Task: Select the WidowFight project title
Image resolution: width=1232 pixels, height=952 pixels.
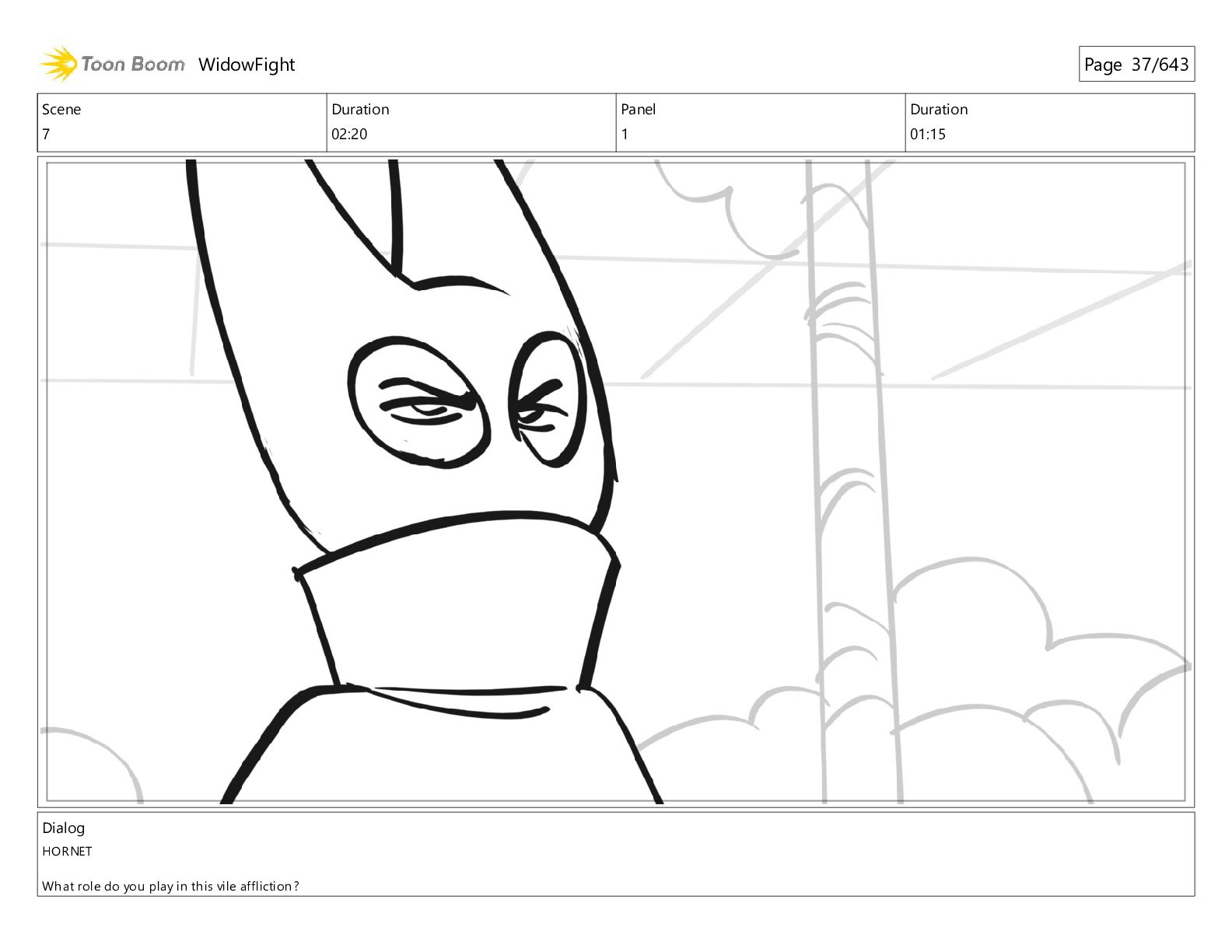Action: (x=247, y=65)
